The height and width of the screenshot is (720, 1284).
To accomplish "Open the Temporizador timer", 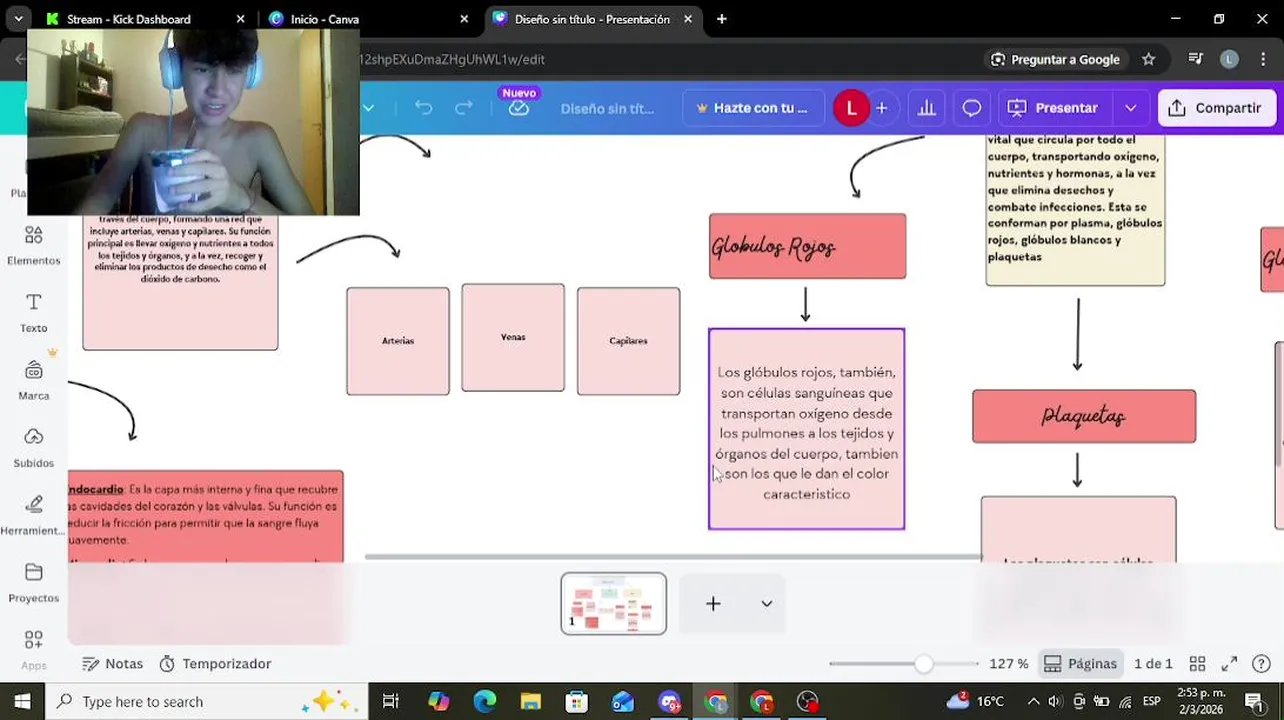I will [215, 664].
